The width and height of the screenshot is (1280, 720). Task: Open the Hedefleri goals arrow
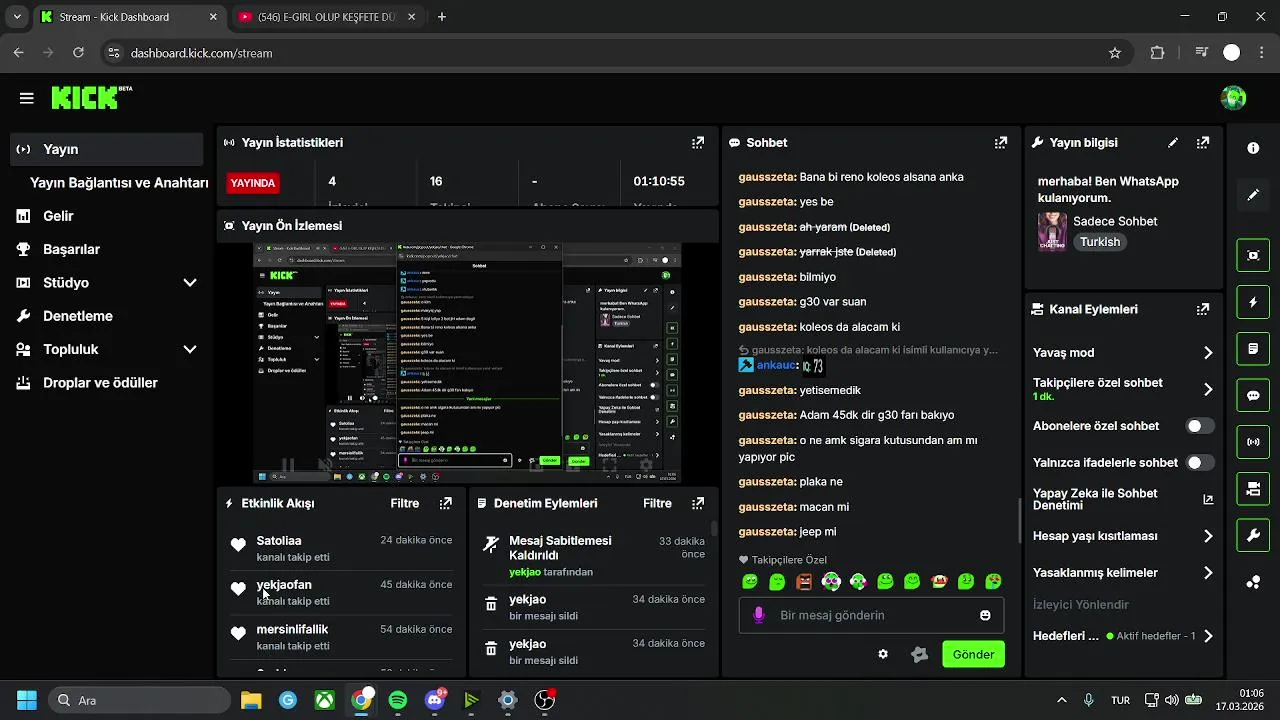coord(1208,636)
